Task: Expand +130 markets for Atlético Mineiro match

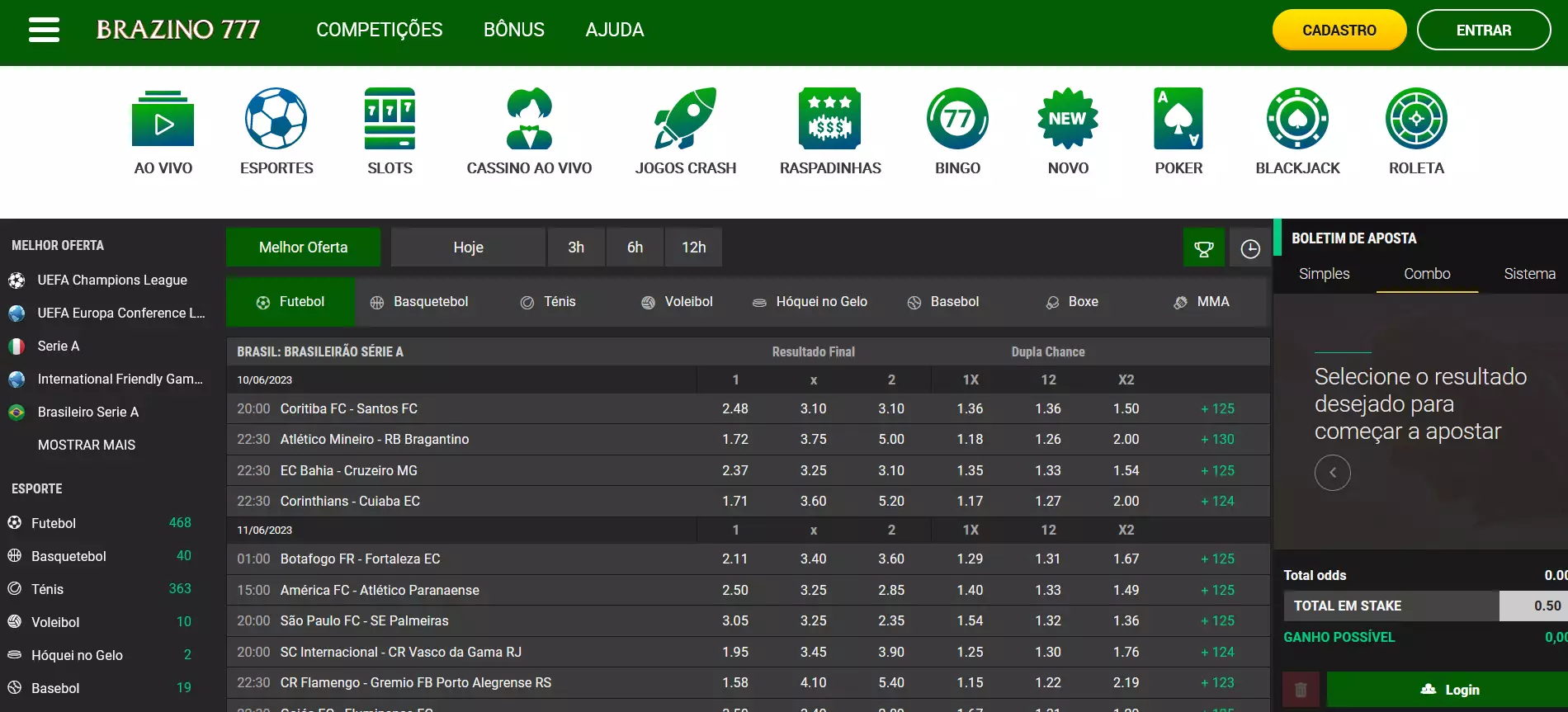Action: click(x=1217, y=440)
